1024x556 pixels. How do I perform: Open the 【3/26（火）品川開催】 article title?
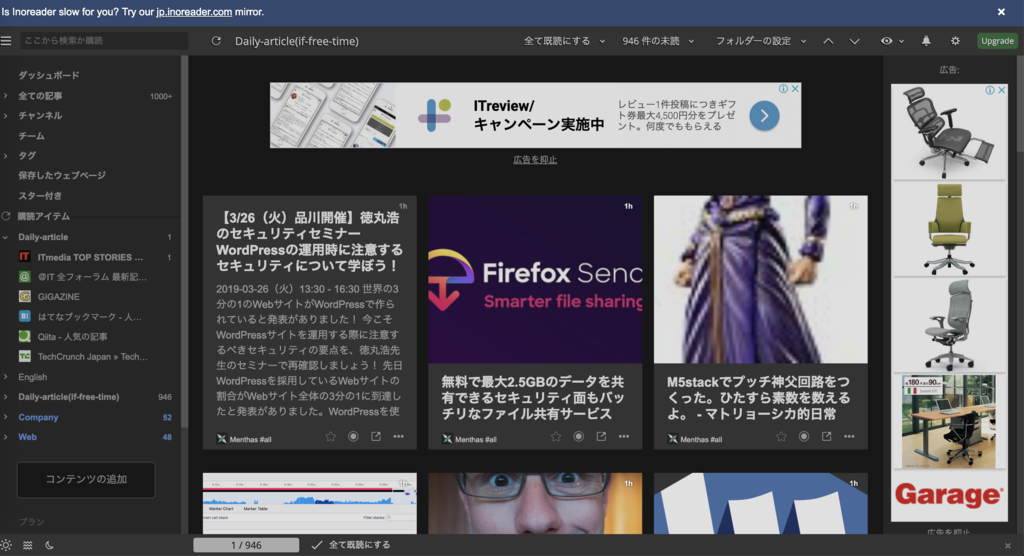point(310,241)
